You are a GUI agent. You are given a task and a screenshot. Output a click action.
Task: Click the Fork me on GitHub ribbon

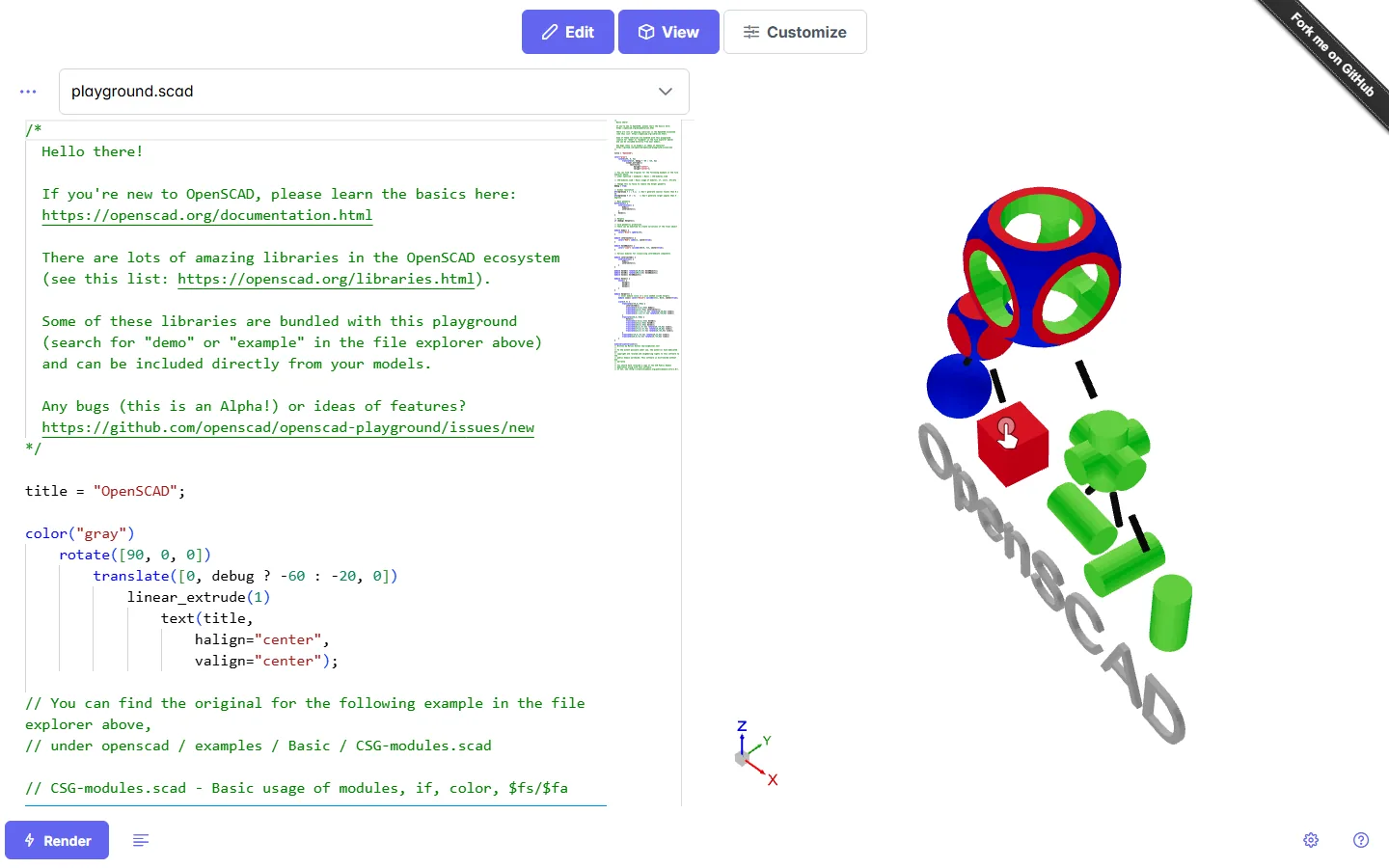point(1332,55)
